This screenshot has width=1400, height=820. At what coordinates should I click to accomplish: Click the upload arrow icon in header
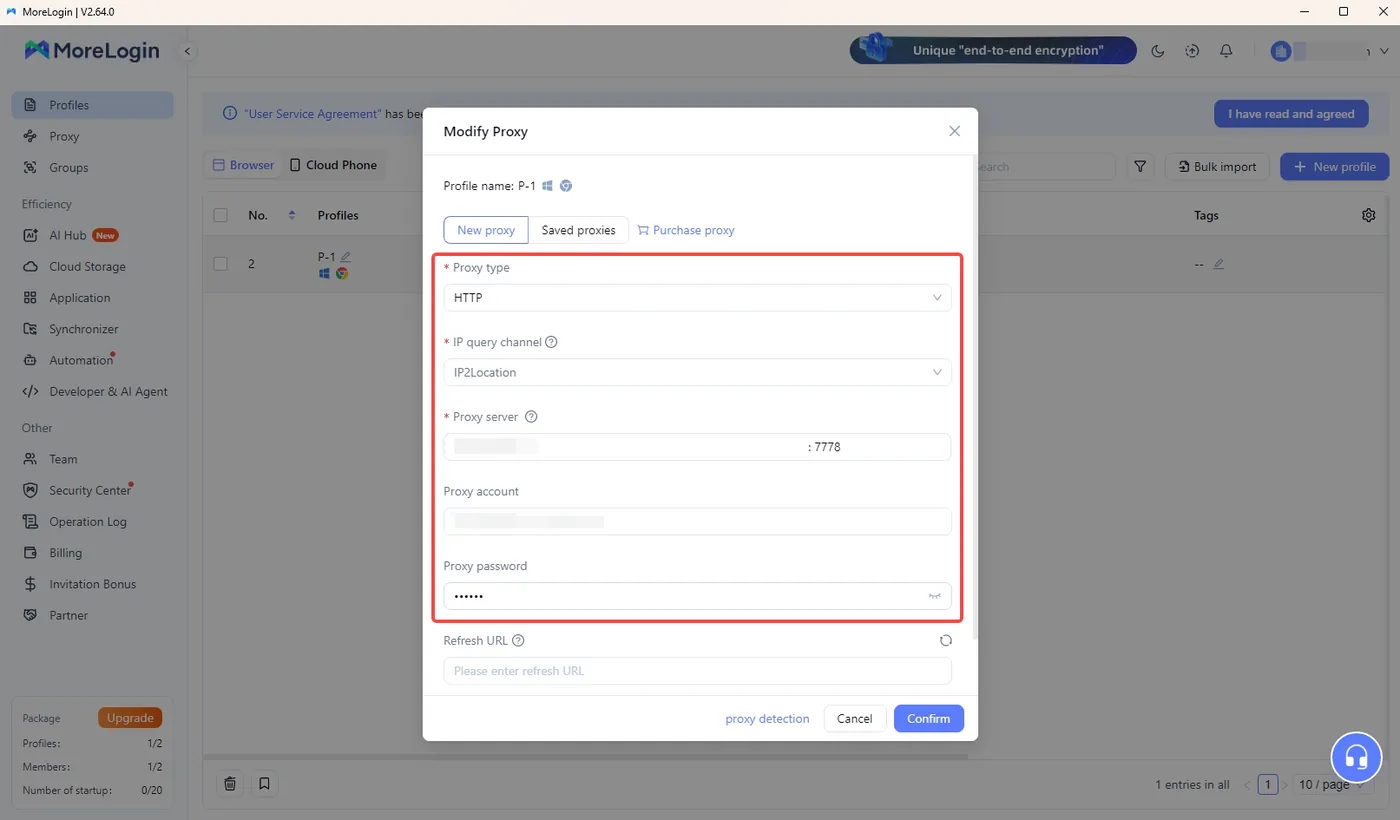coord(1192,51)
